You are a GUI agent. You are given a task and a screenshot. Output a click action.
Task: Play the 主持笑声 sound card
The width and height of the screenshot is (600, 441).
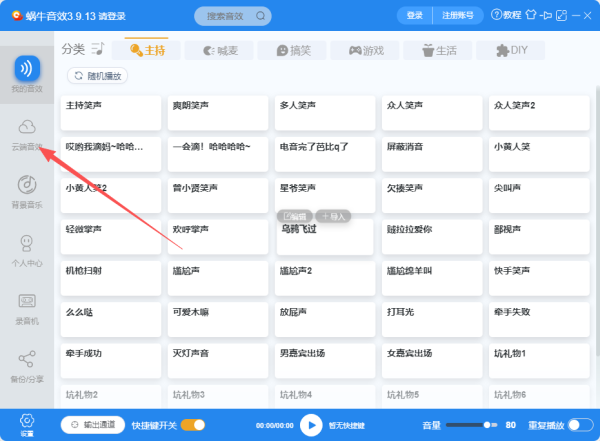point(111,113)
